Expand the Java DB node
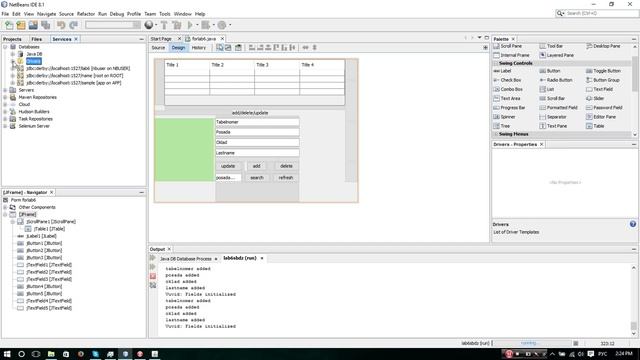The image size is (640, 360). (x=13, y=54)
